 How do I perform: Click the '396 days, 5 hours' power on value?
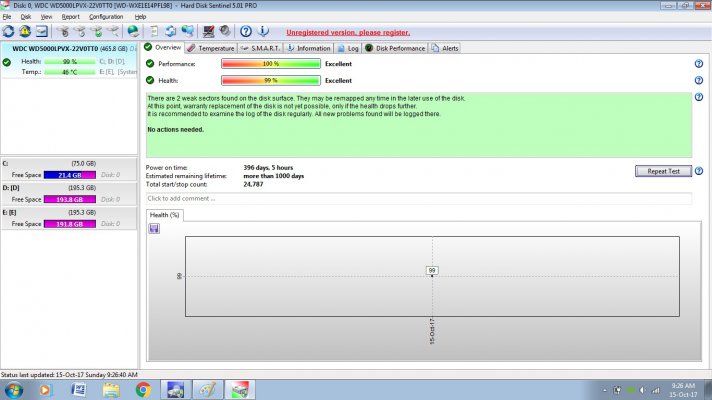point(268,168)
